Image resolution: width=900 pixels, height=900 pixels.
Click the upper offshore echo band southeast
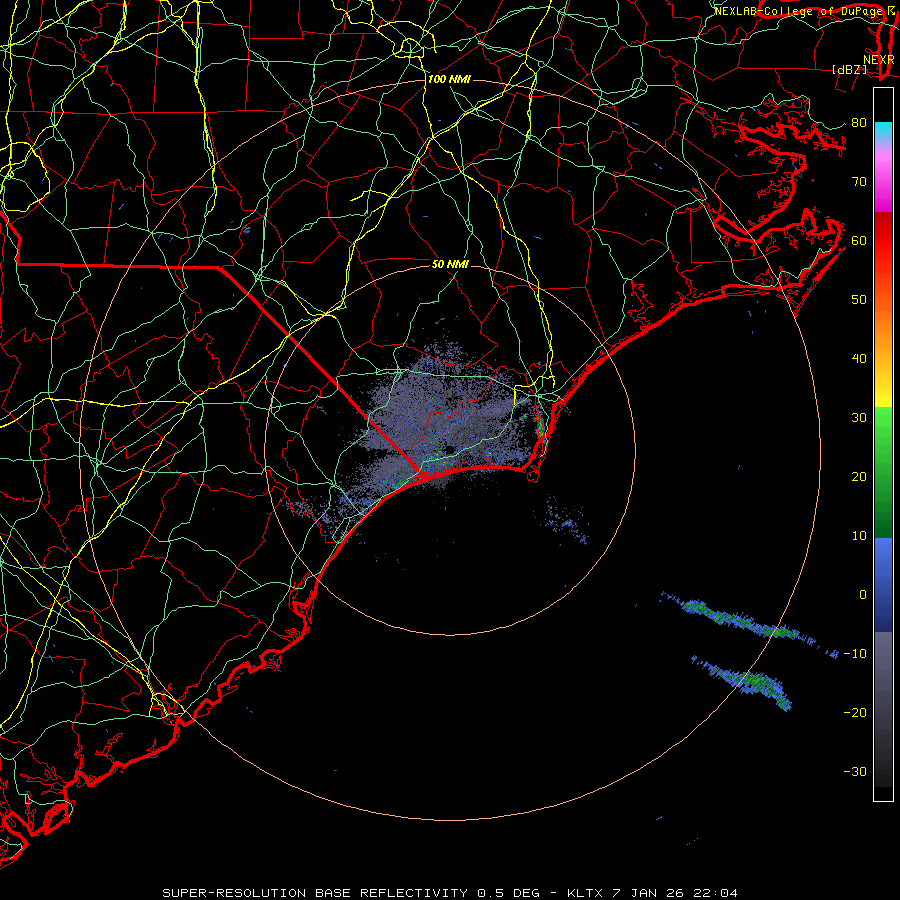point(749,624)
